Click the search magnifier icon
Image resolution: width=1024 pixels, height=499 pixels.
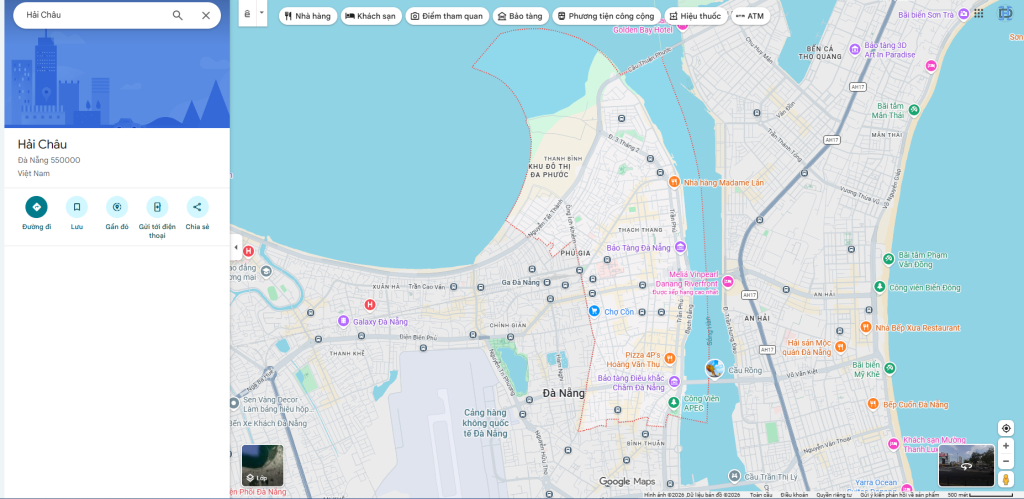[x=178, y=15]
